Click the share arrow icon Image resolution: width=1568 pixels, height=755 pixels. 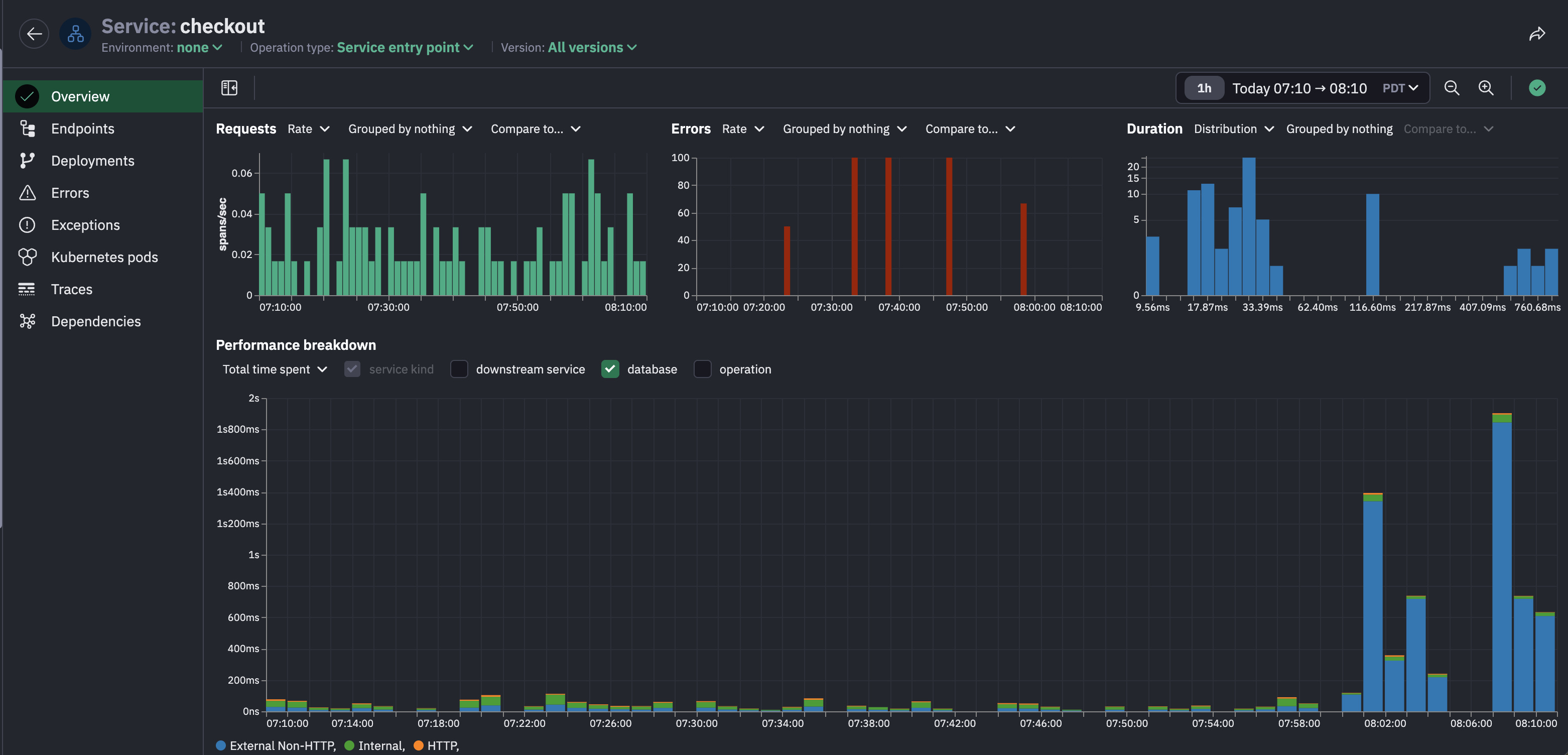pyautogui.click(x=1536, y=34)
